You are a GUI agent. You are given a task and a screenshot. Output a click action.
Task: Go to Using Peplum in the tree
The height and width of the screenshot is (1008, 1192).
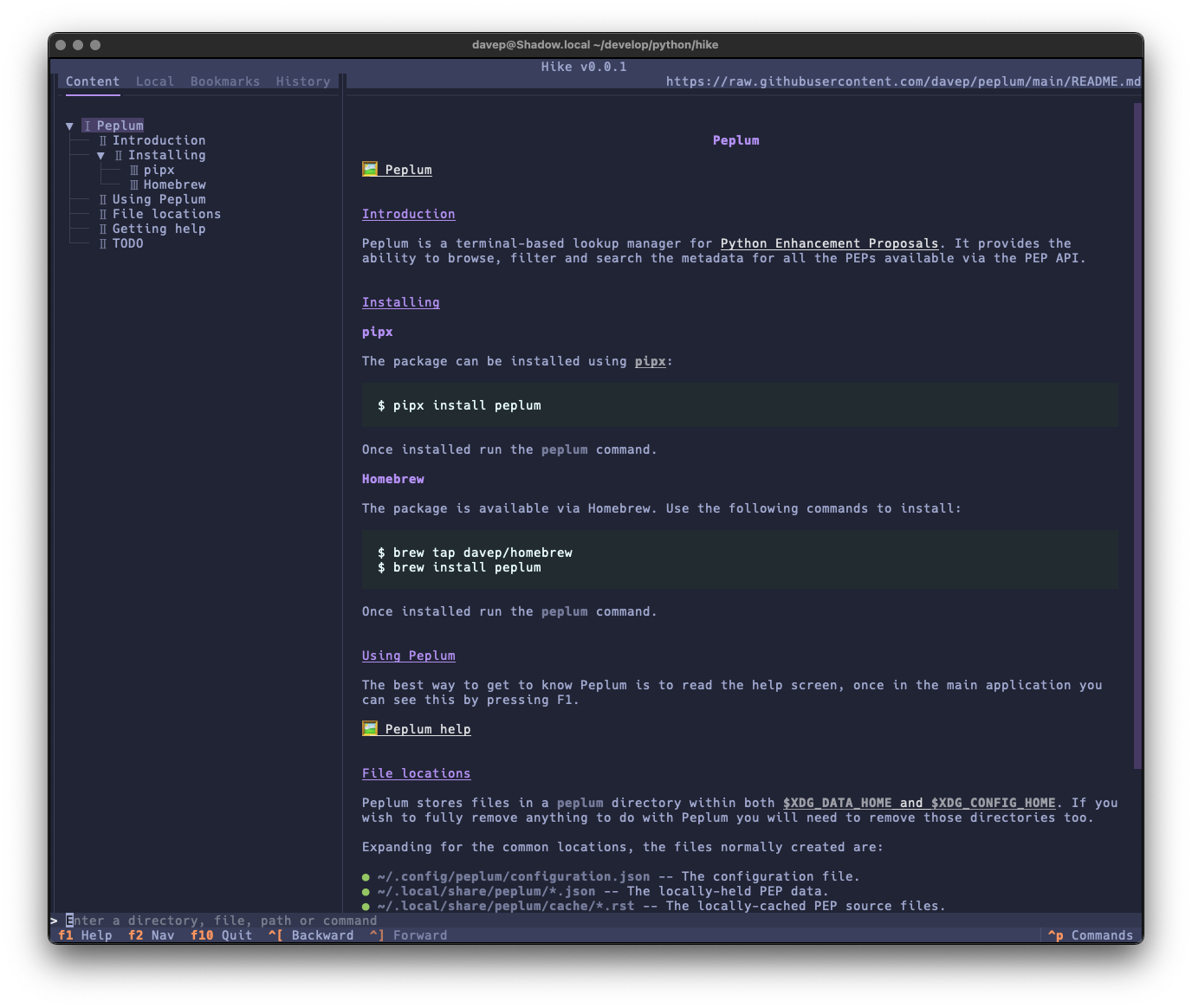pos(159,199)
